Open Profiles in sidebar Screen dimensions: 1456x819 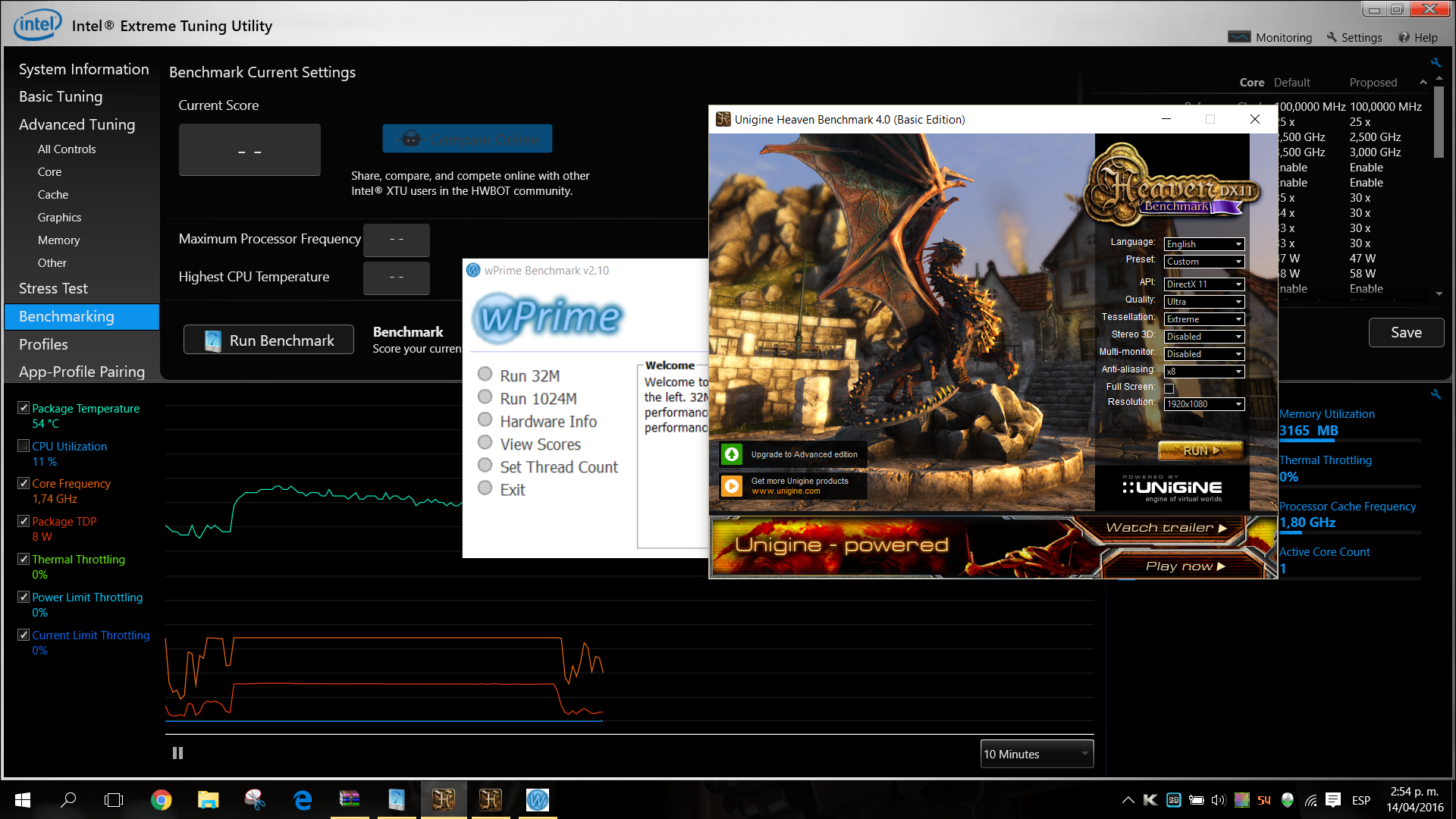click(43, 344)
